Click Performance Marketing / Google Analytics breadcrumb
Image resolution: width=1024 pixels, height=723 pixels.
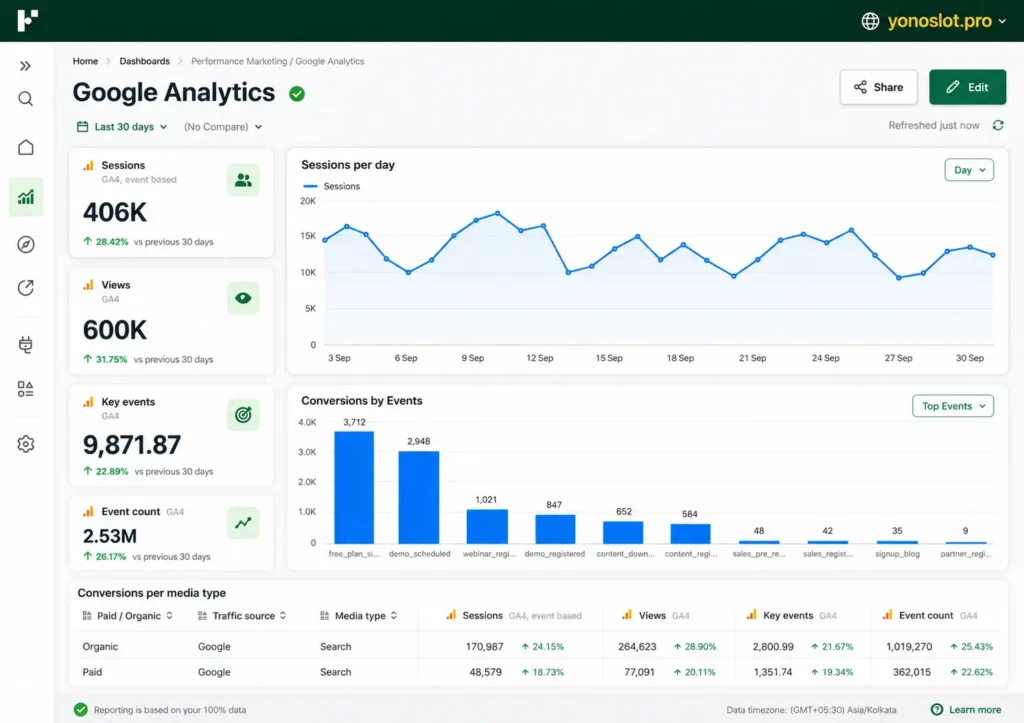pyautogui.click(x=278, y=61)
